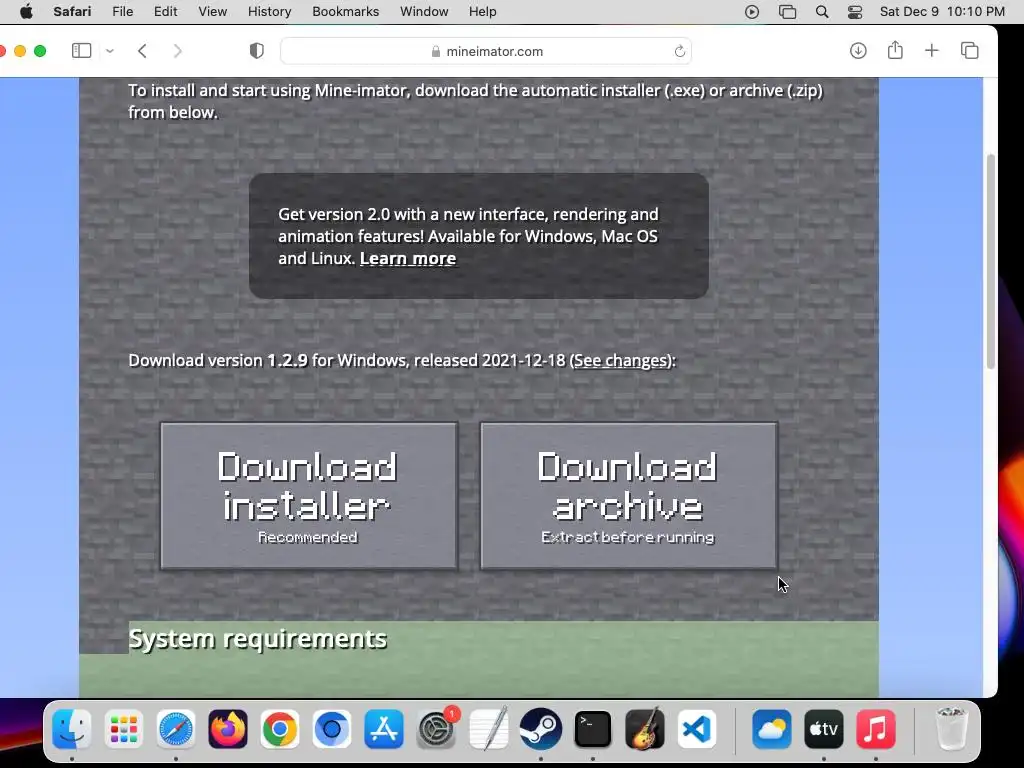Screen dimensions: 1024x768
Task: Go forward to next page
Action: (178, 51)
